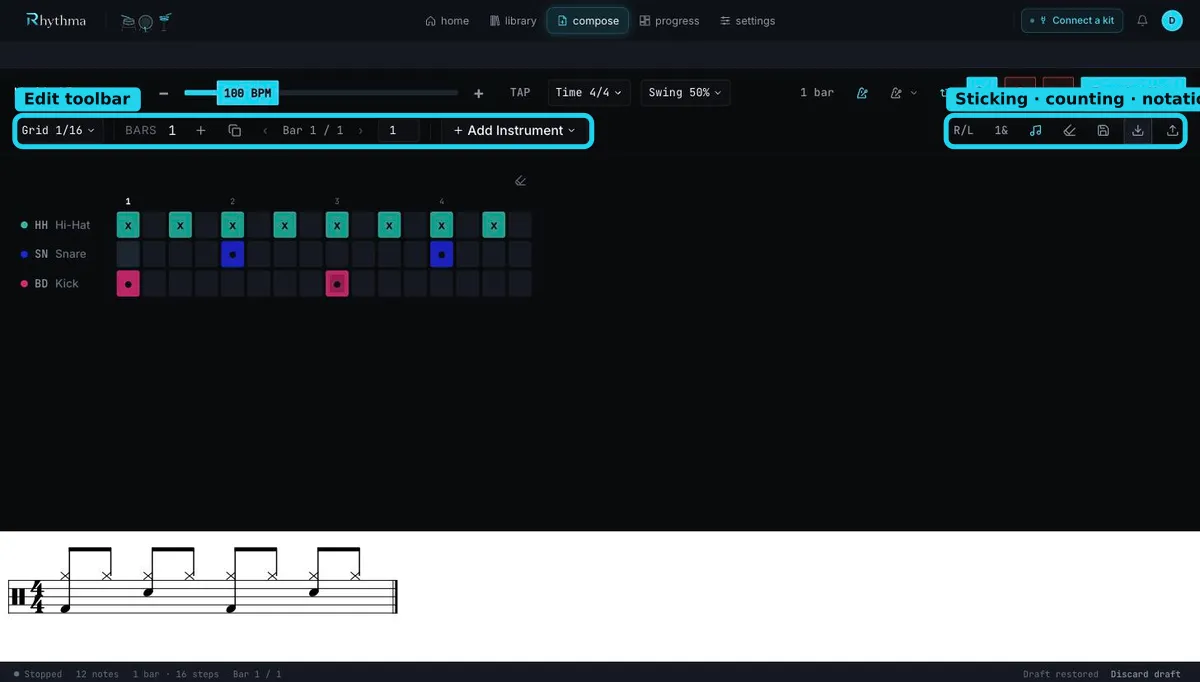Image resolution: width=1200 pixels, height=682 pixels.
Task: Click the Stopped status indicator
Action: [x=38, y=674]
